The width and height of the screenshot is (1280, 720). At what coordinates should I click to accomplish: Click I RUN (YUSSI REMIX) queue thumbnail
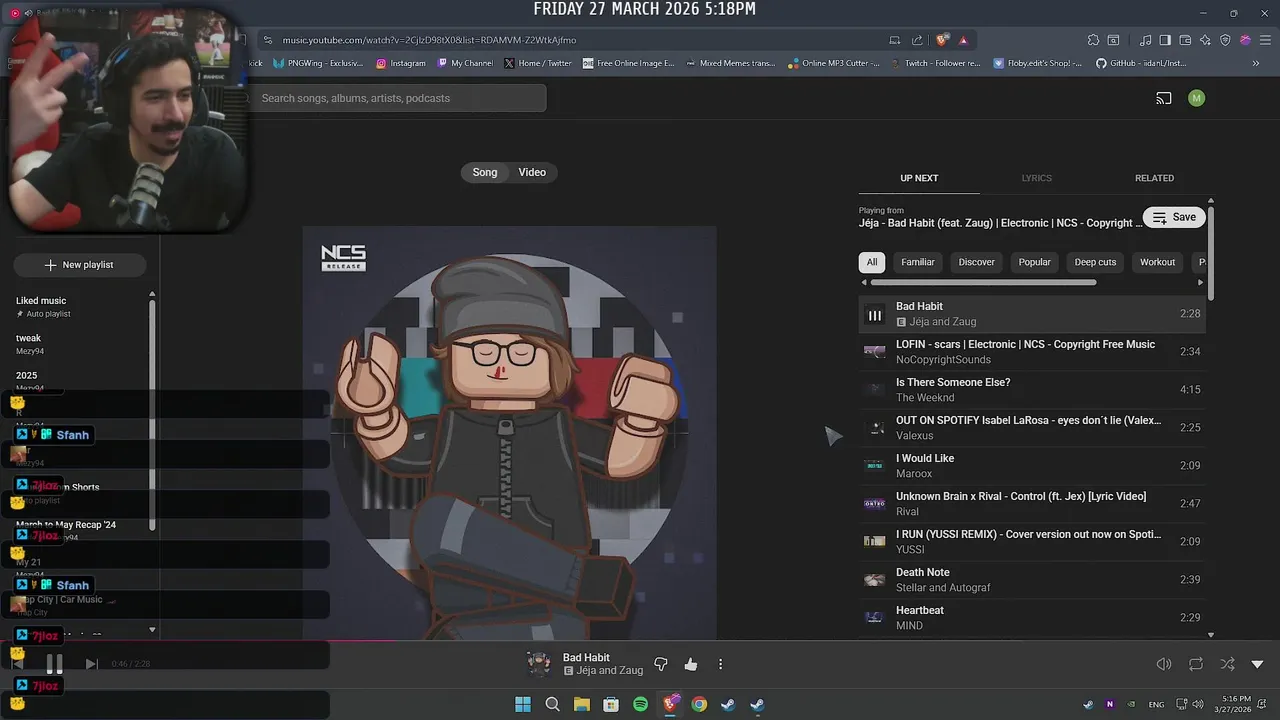[875, 542]
